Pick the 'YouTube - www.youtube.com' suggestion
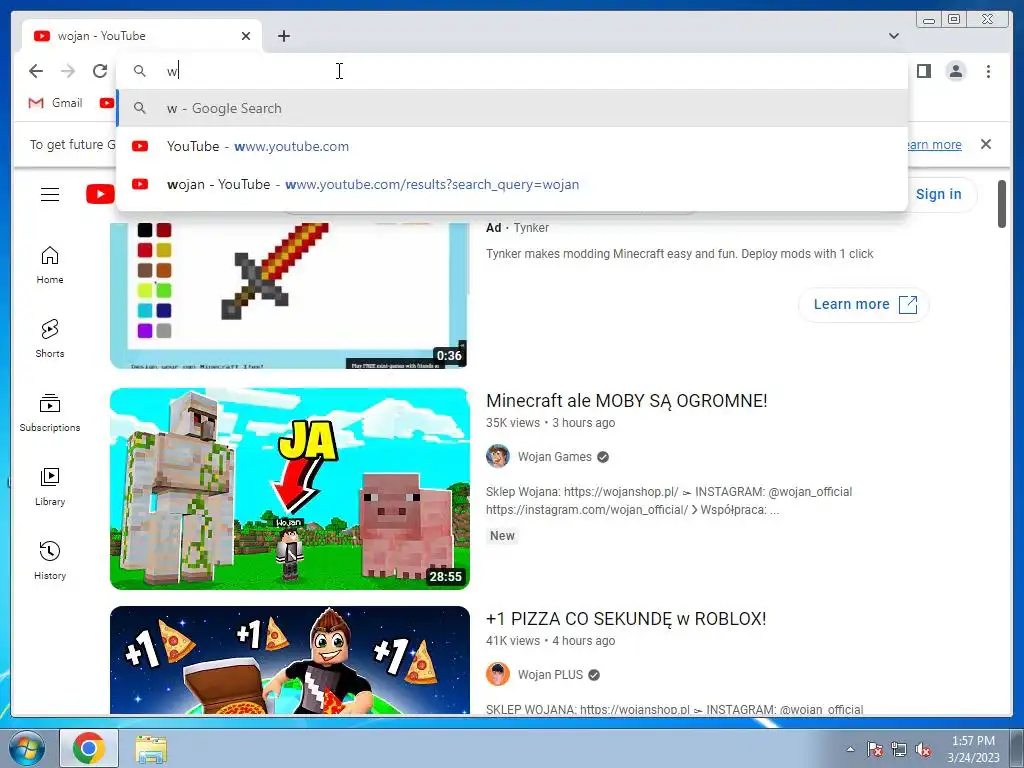 [x=512, y=146]
